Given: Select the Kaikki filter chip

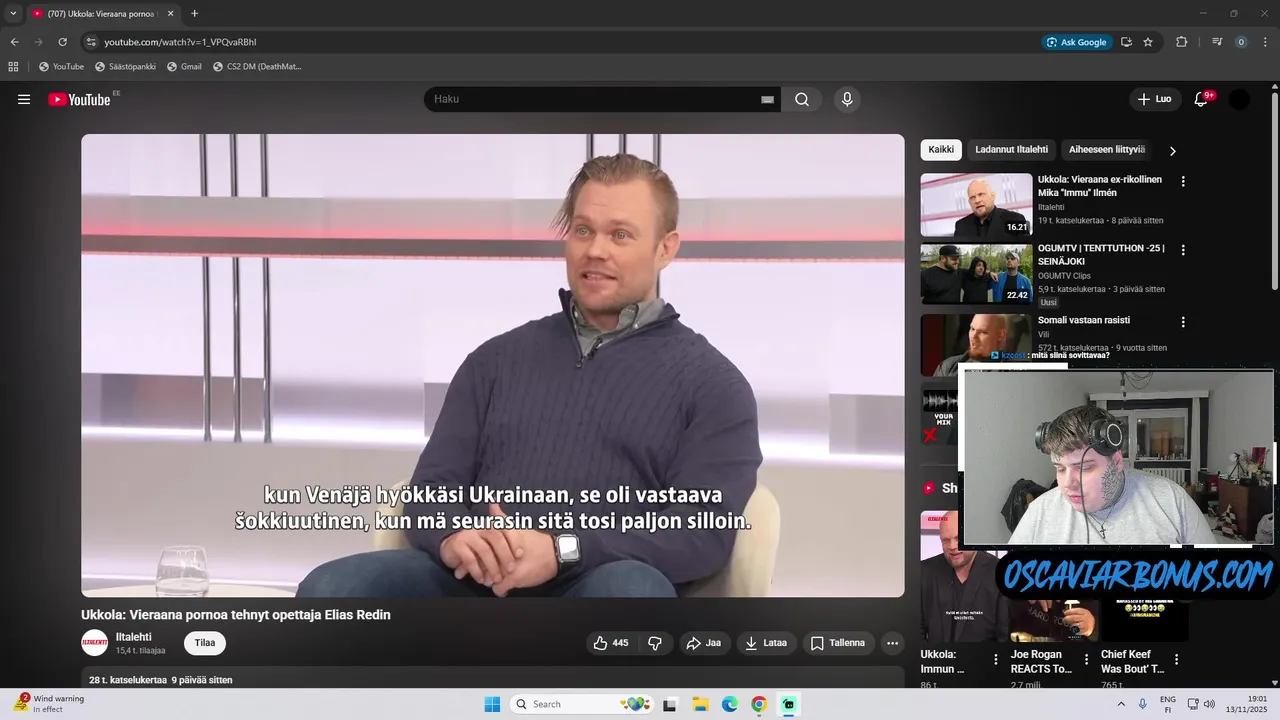Looking at the screenshot, I should [941, 150].
